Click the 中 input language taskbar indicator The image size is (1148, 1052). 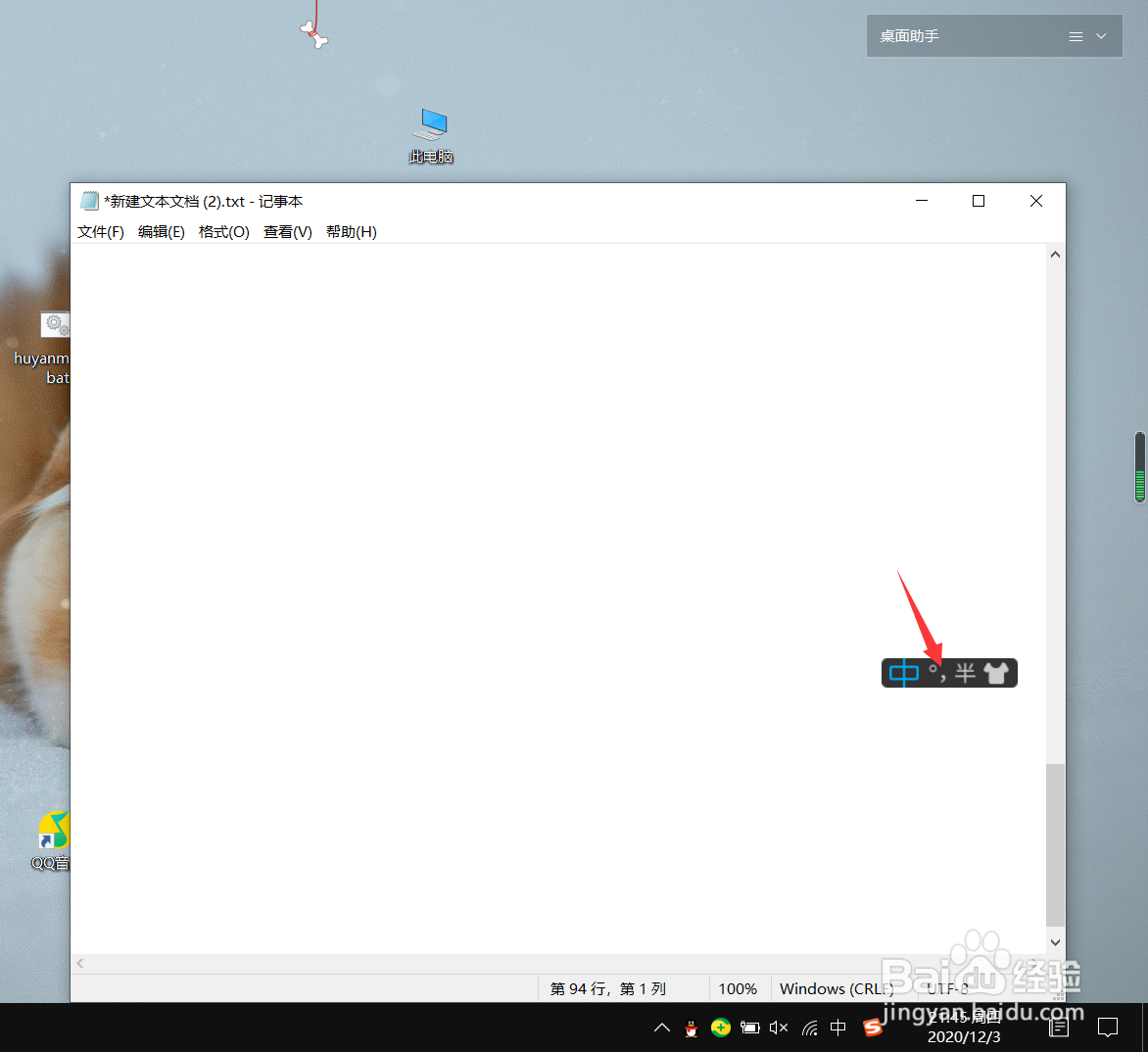tap(838, 1028)
